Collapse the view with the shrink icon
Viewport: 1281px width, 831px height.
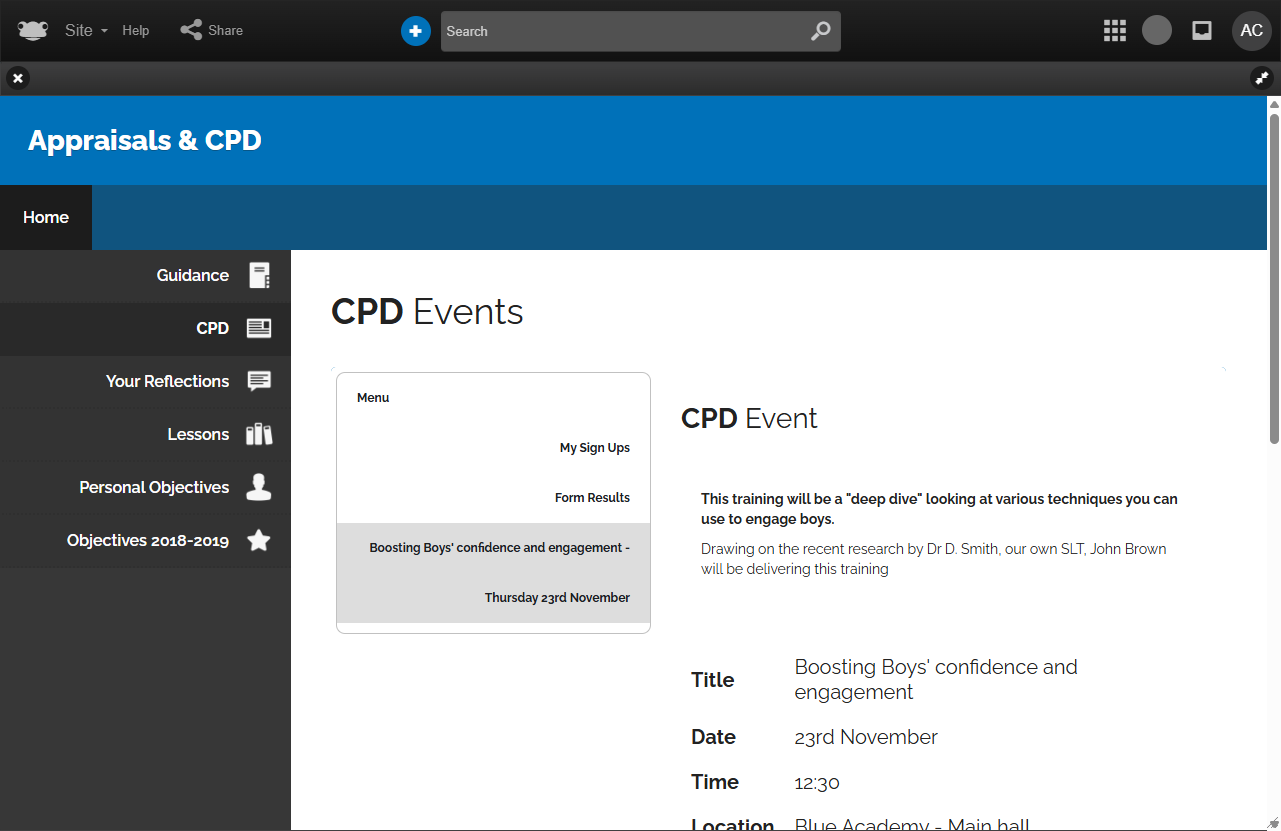[1262, 78]
